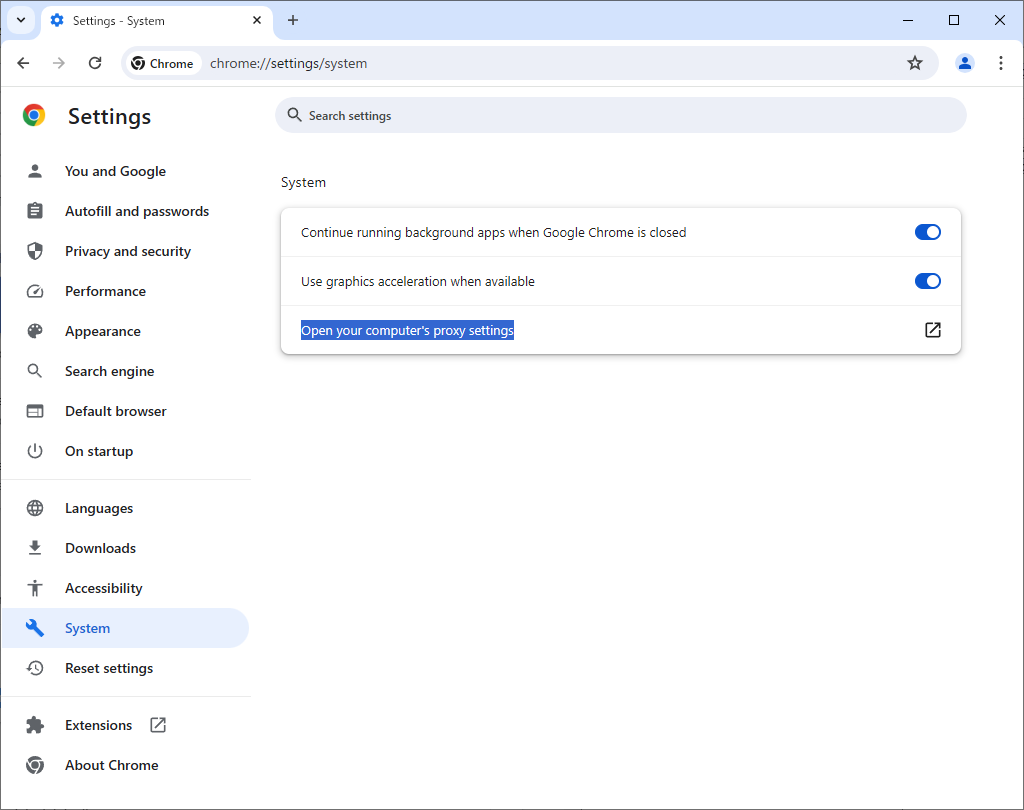Click the bookmark star in address bar

pos(914,62)
